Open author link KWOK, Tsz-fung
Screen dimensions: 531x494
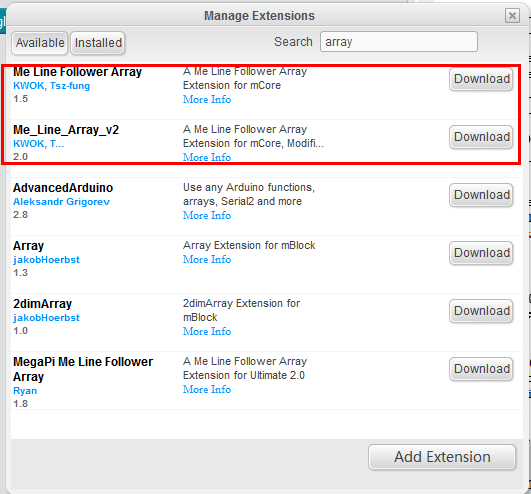tap(51, 86)
